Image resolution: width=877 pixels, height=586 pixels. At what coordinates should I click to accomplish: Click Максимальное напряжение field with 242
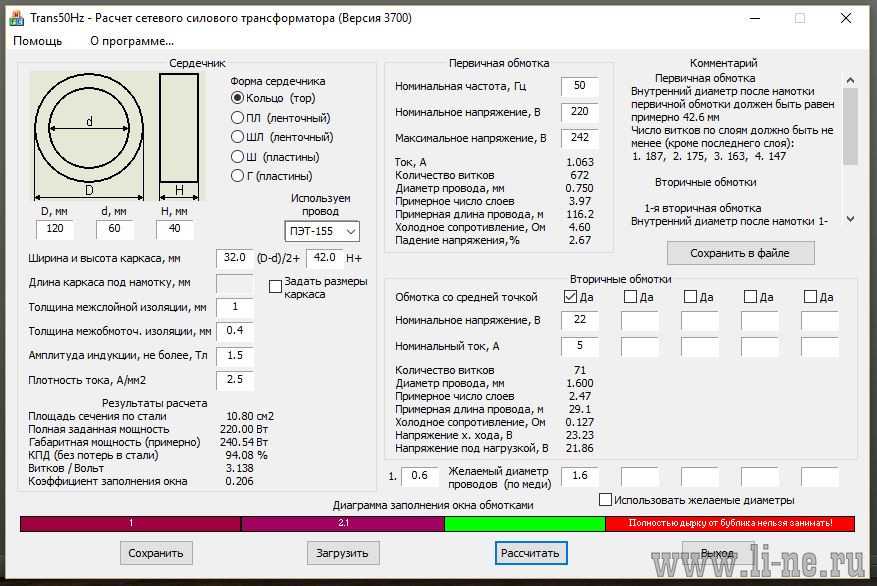click(x=579, y=138)
